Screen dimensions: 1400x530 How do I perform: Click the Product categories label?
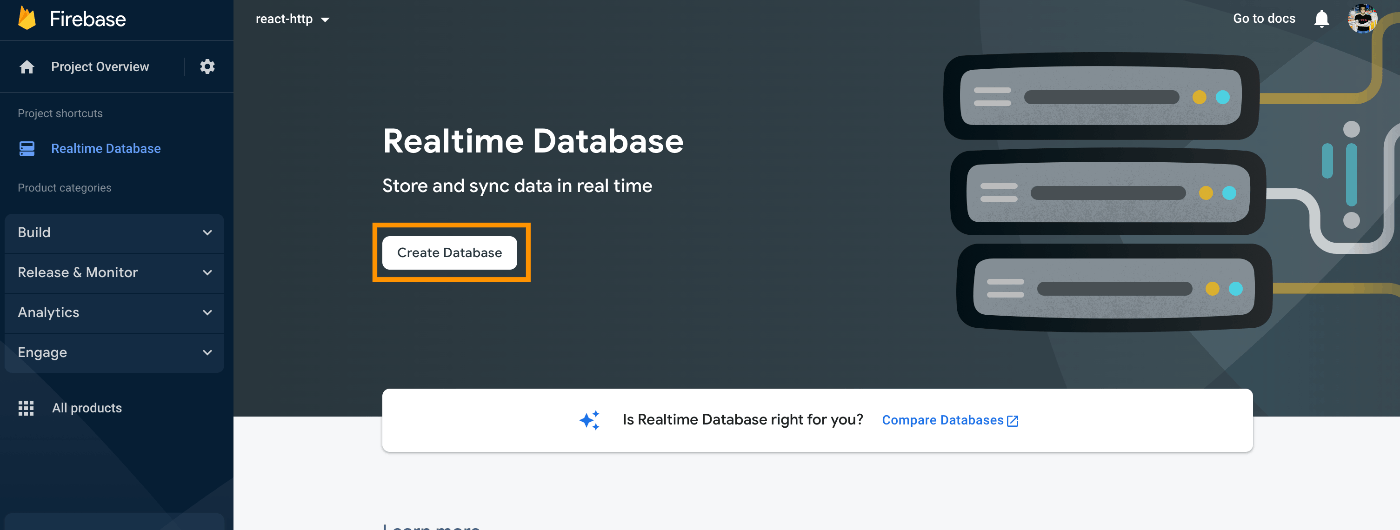[65, 188]
